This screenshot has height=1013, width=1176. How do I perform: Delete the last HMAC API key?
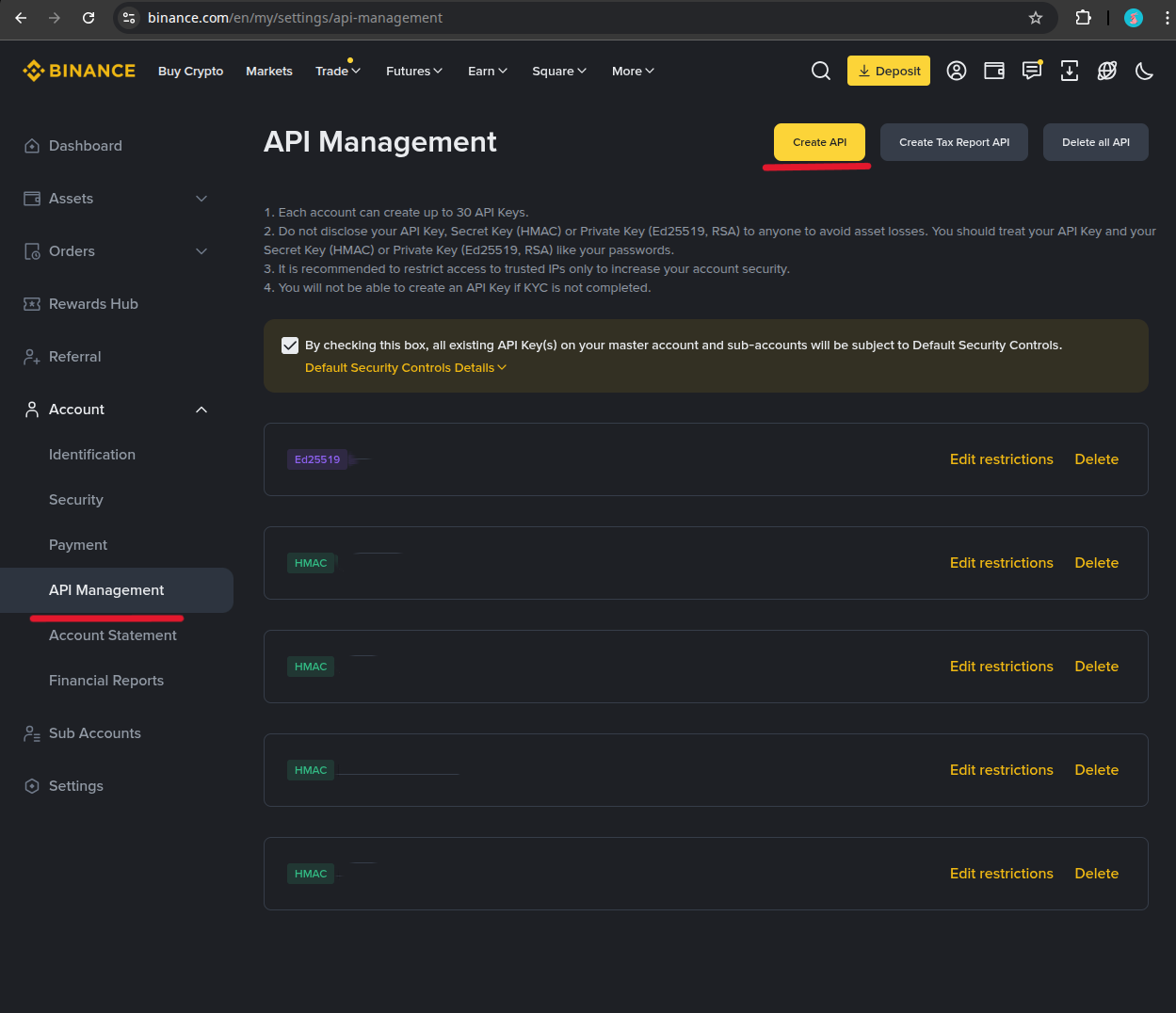click(x=1097, y=874)
